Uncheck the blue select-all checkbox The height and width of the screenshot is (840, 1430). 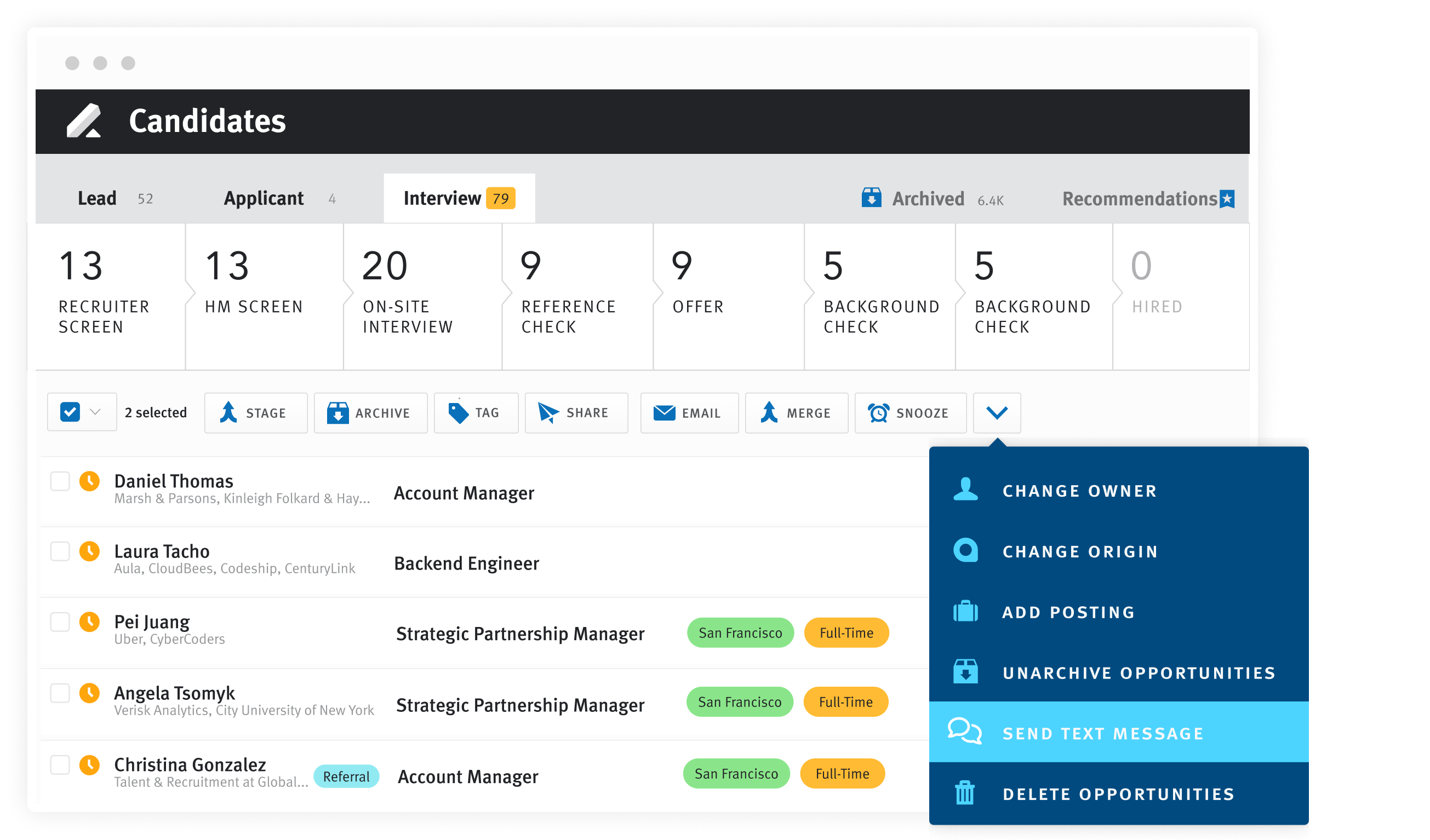click(x=70, y=412)
